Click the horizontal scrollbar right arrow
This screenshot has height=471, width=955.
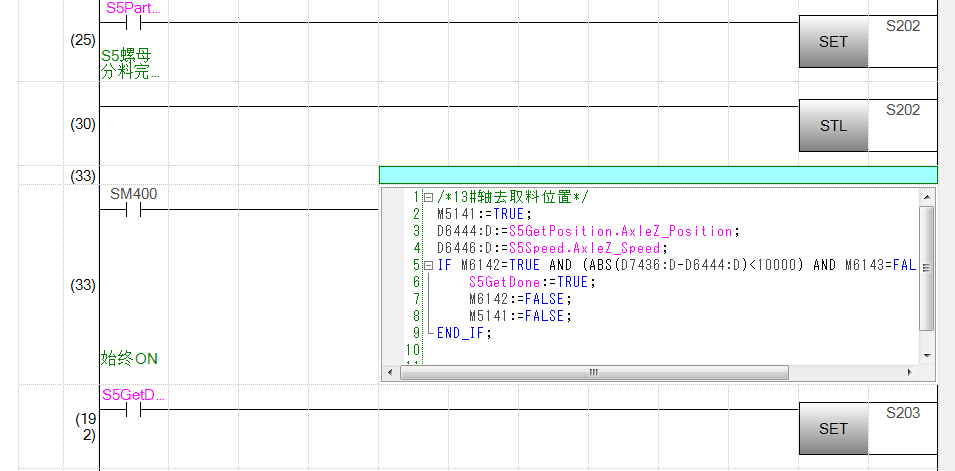tap(909, 372)
